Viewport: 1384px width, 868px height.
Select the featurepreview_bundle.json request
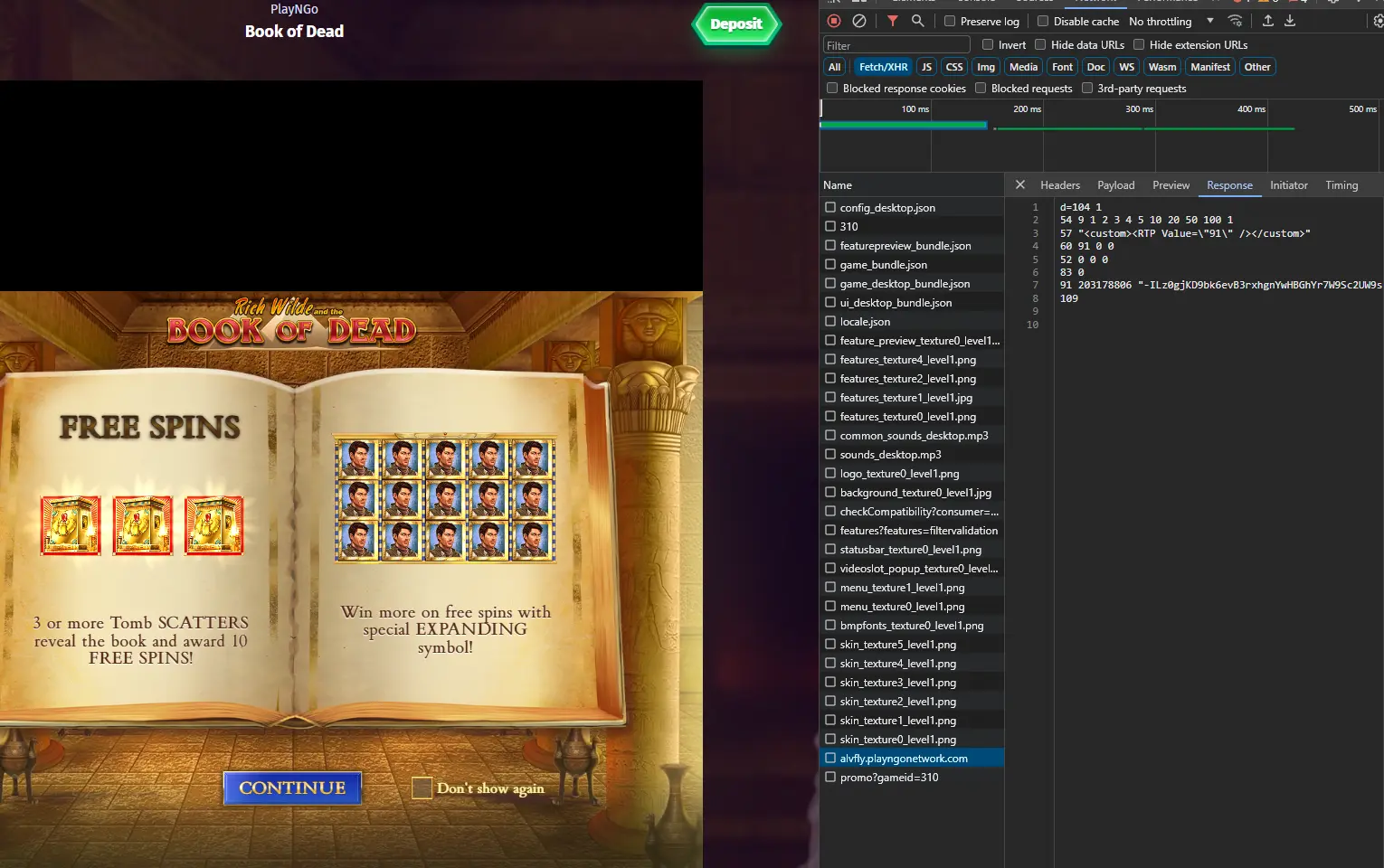point(912,245)
